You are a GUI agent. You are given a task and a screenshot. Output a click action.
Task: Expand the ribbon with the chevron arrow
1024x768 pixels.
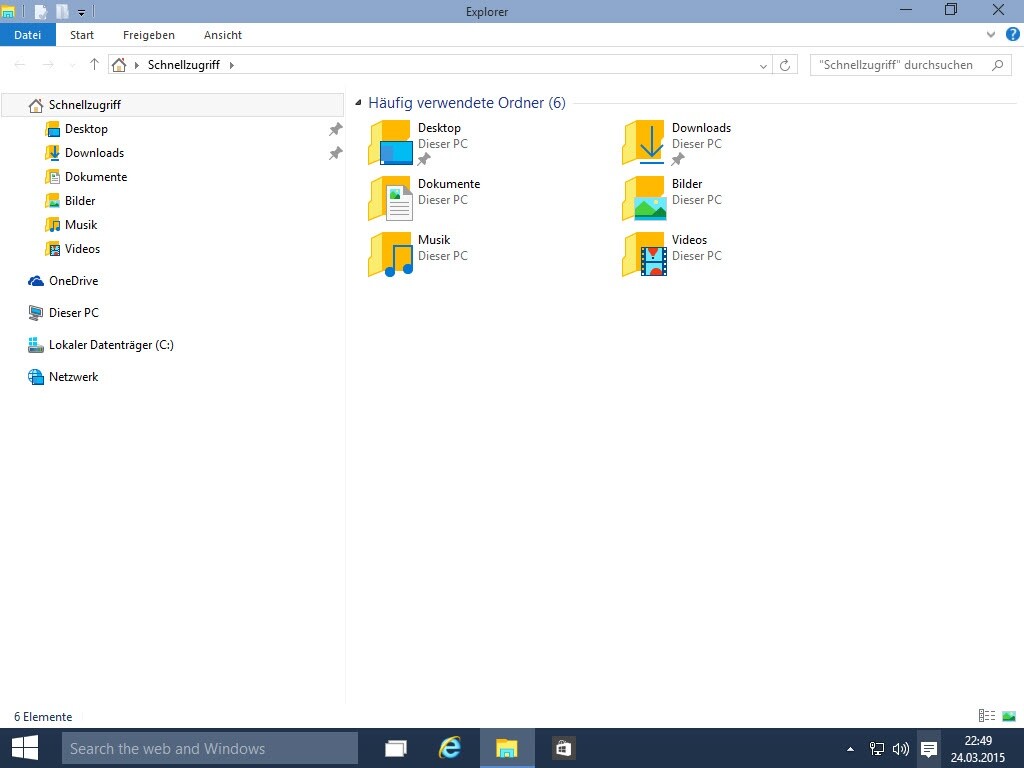pyautogui.click(x=991, y=34)
